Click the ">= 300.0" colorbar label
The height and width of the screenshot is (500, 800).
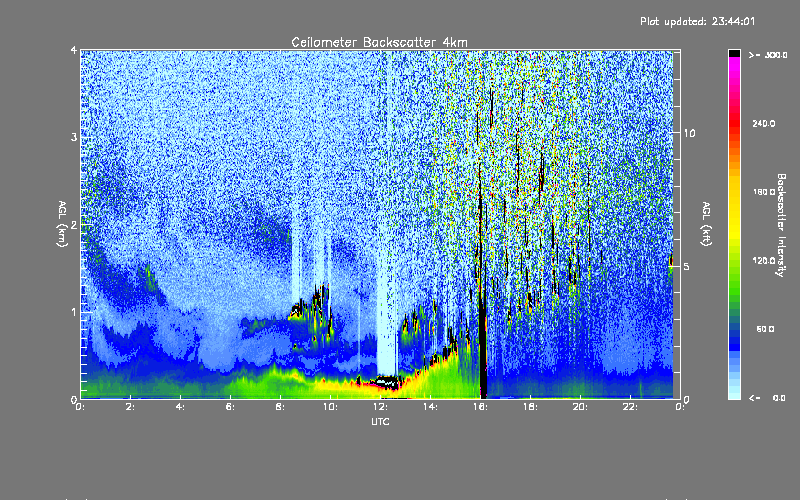click(768, 55)
